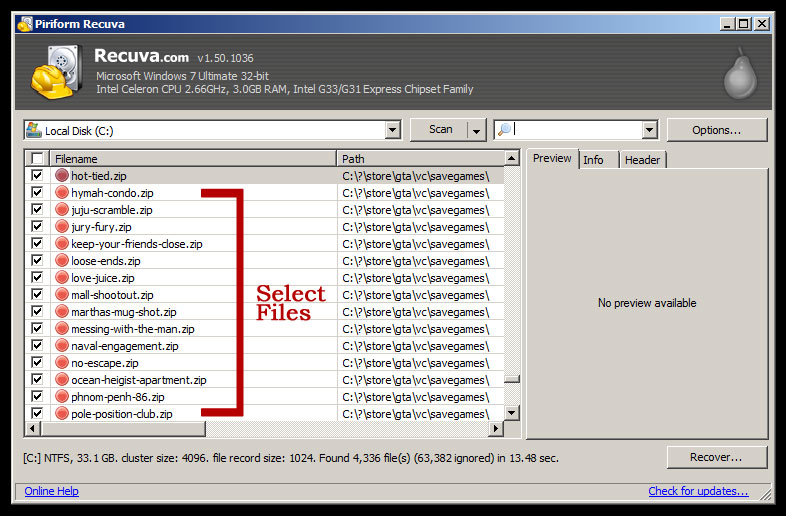The image size is (786, 516).
Task: Click the red icon for keep-your-friends-close.zip
Action: pos(62,244)
